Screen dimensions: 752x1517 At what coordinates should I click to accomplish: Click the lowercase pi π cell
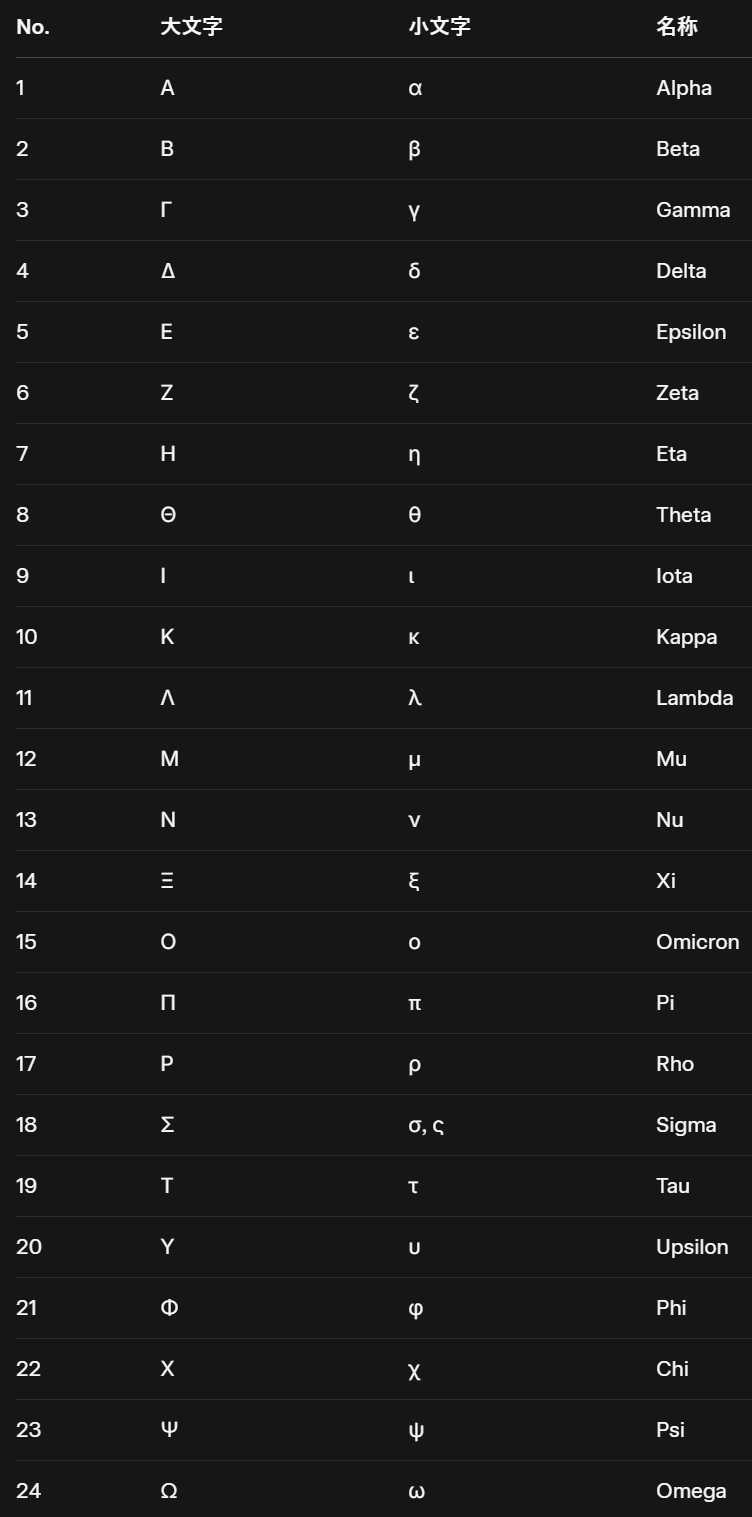coord(415,1003)
